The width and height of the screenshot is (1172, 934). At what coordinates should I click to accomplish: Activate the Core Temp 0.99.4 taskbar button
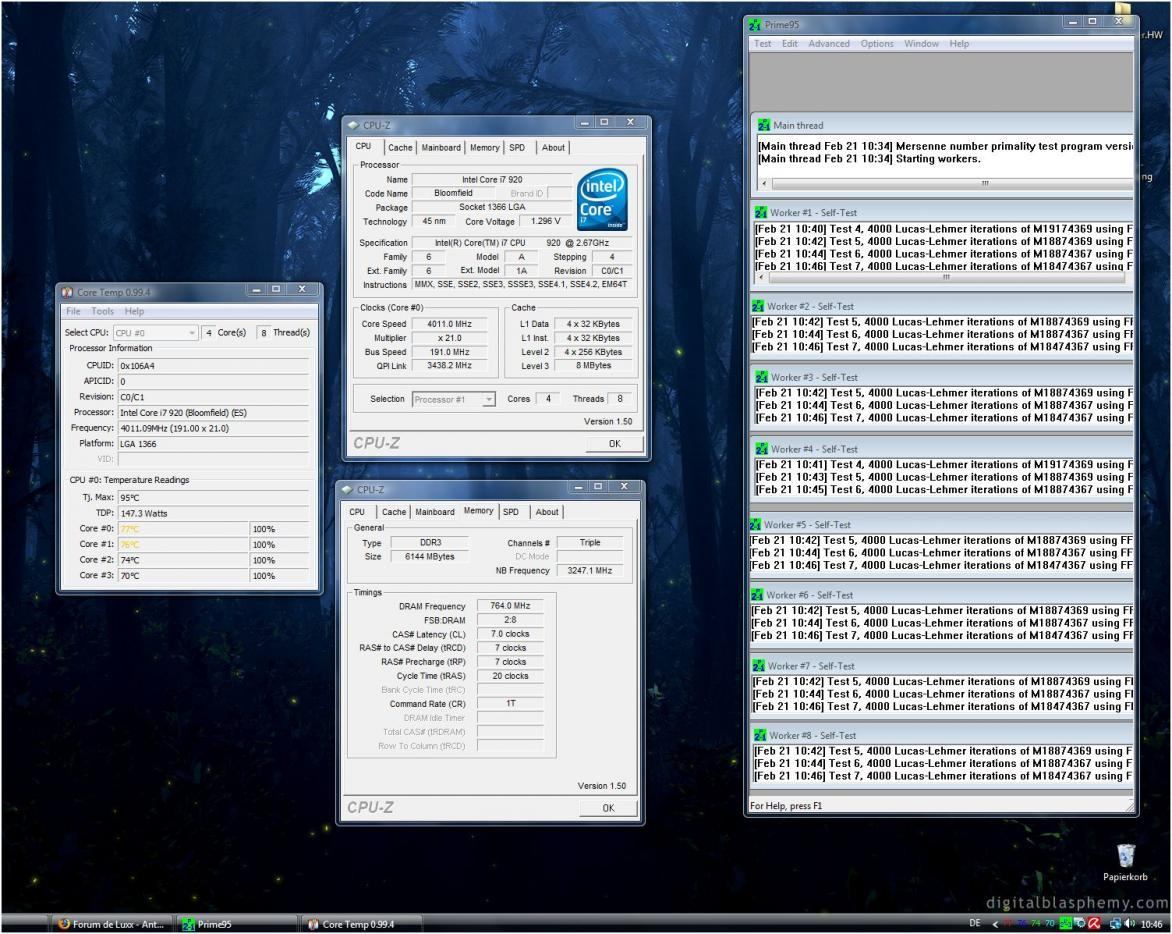tap(363, 924)
